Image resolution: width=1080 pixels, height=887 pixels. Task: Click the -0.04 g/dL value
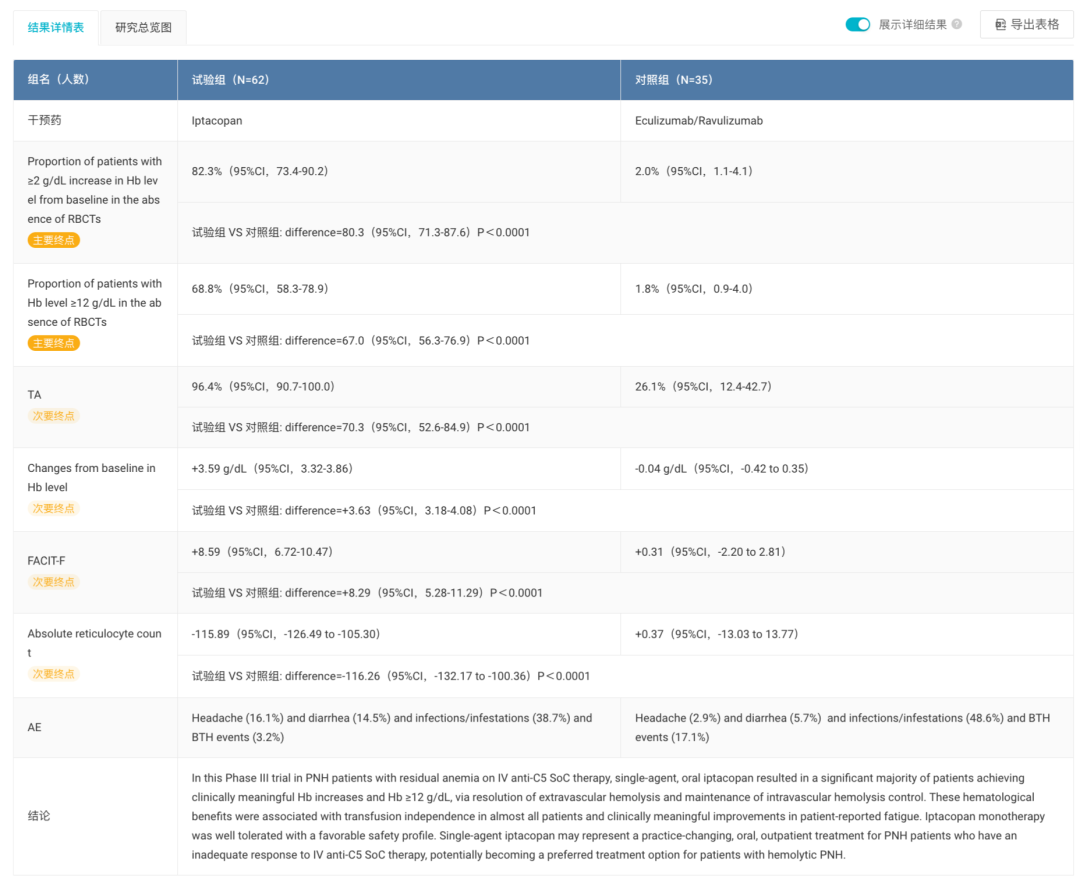pos(722,468)
